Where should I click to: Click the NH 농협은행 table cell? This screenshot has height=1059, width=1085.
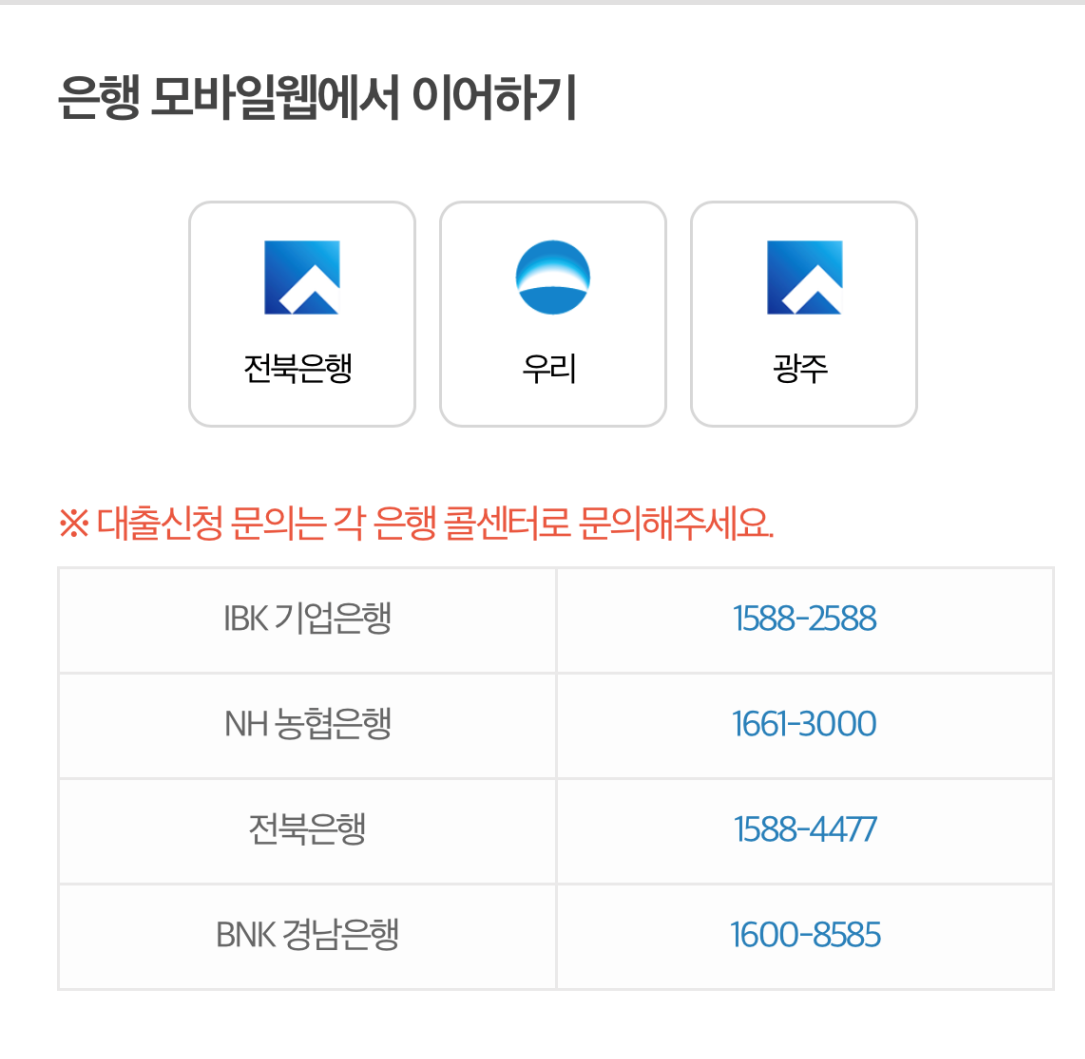pos(307,725)
